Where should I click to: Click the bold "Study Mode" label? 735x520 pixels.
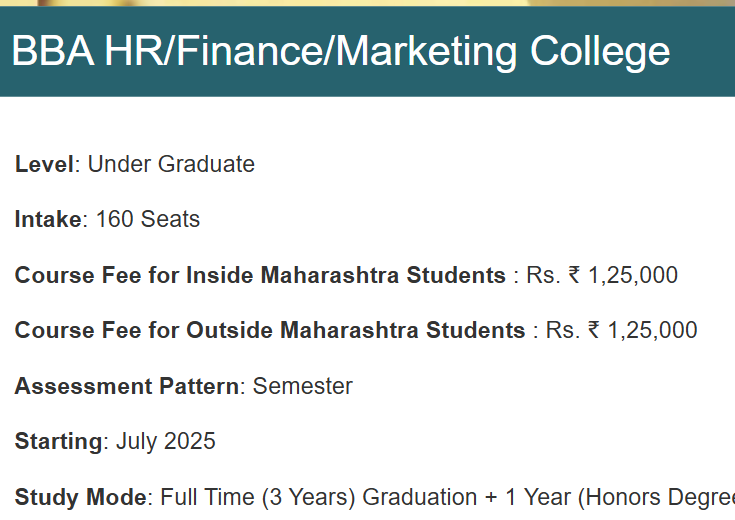tap(80, 497)
